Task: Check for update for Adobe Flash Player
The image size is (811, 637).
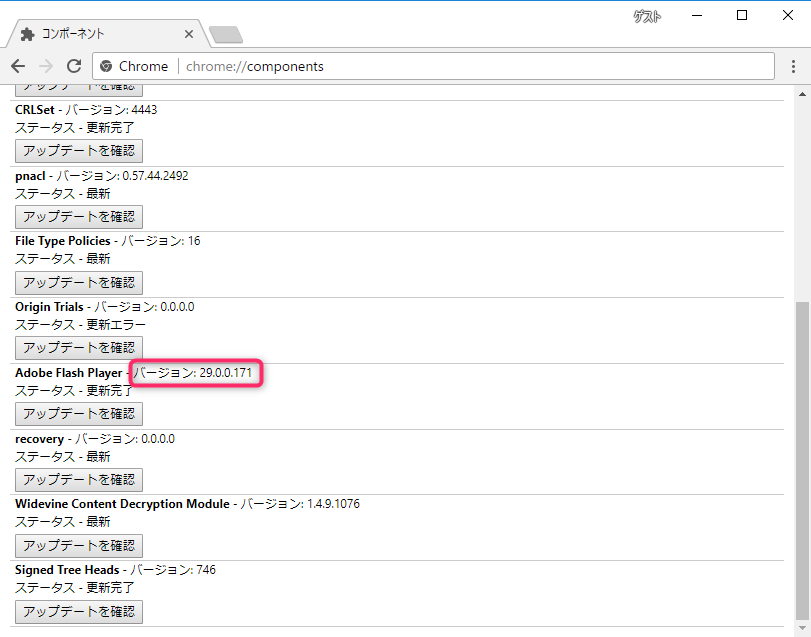Action: tap(79, 414)
